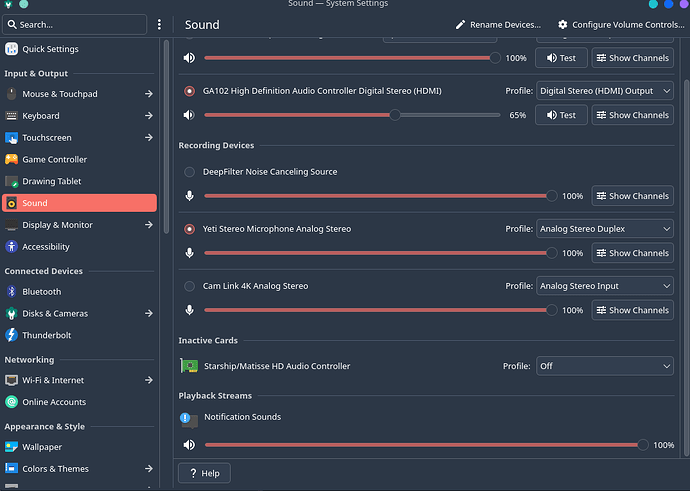The image size is (690, 491).
Task: Click the Cam Link 4K volume slider
Action: tap(381, 310)
